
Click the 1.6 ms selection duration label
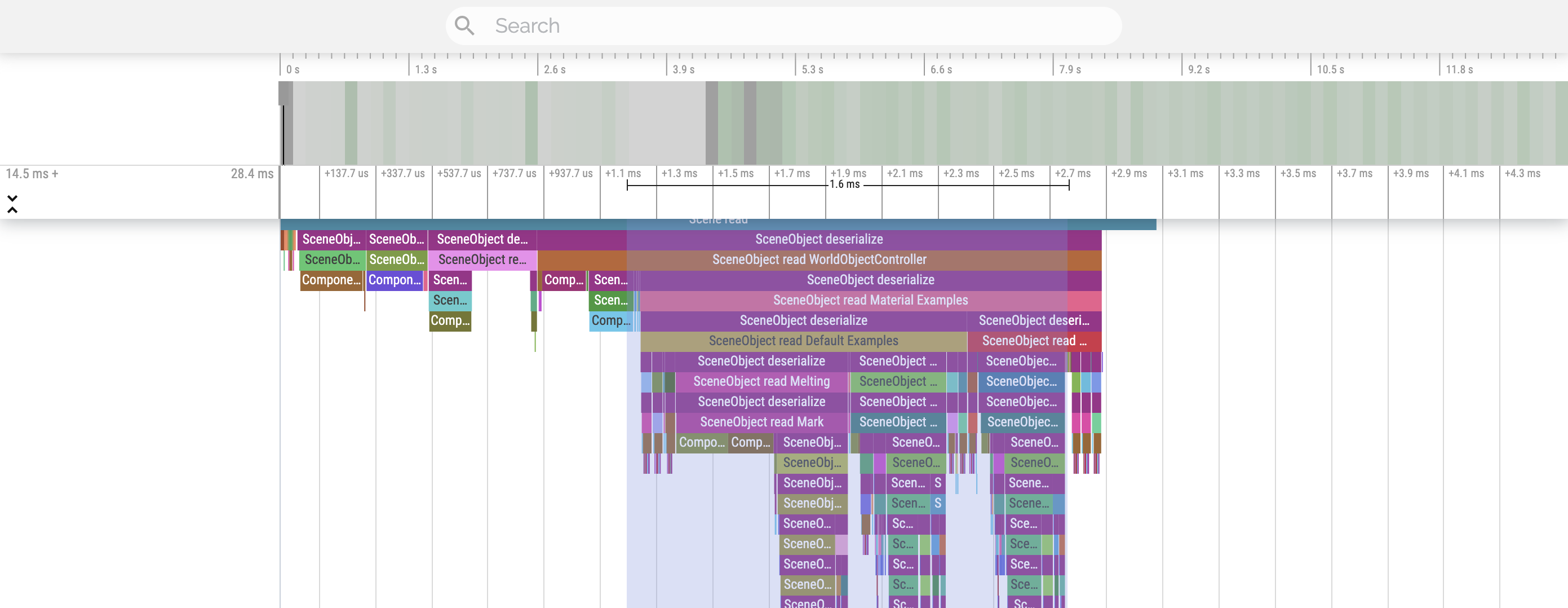click(x=844, y=184)
